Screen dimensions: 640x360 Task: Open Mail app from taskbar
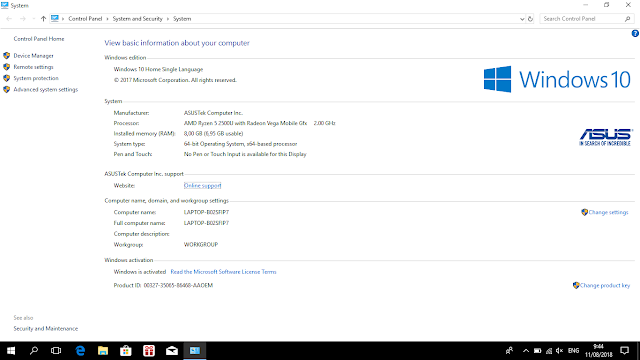pyautogui.click(x=172, y=351)
